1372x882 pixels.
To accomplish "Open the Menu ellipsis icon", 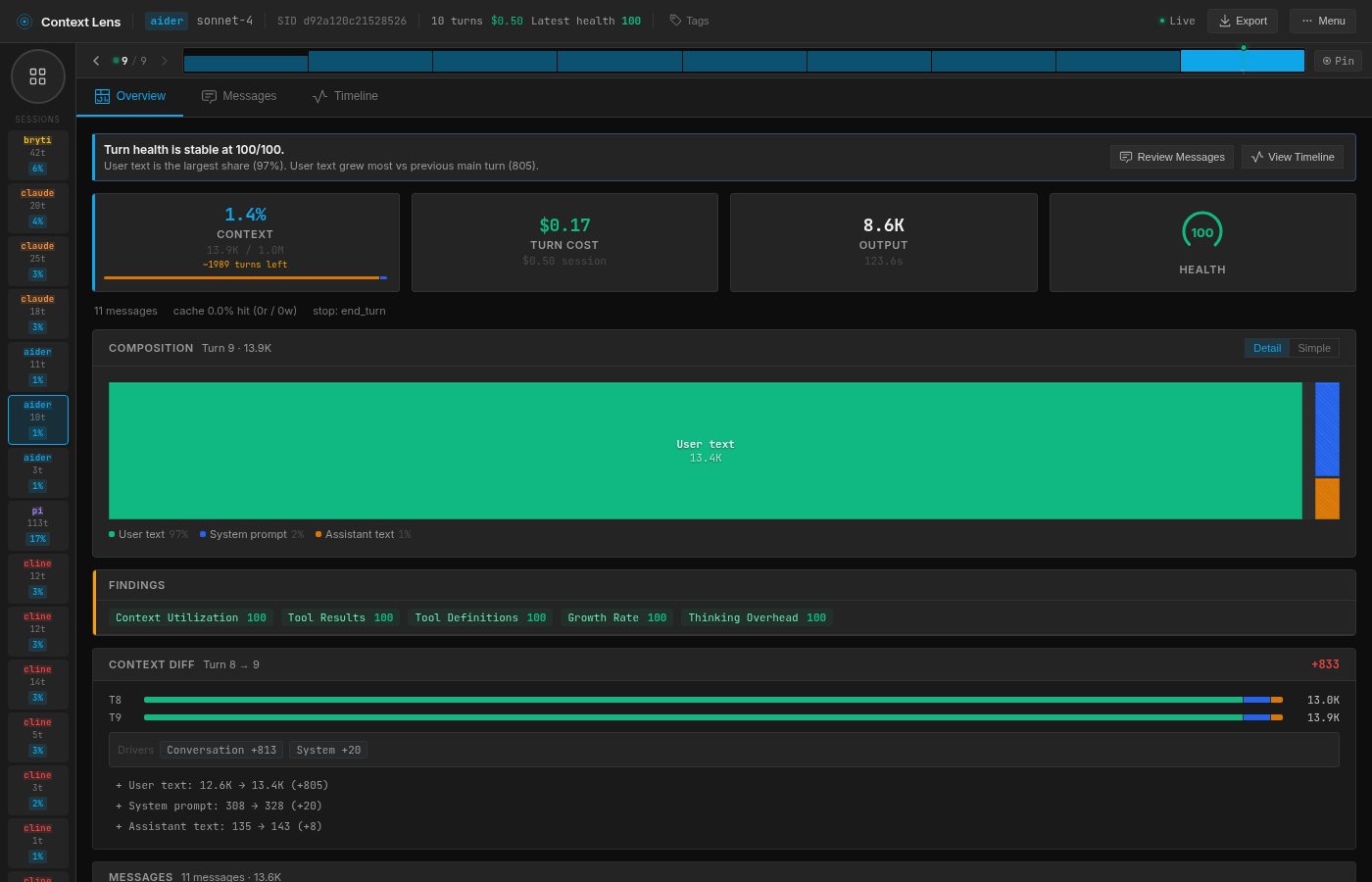I will point(1307,21).
